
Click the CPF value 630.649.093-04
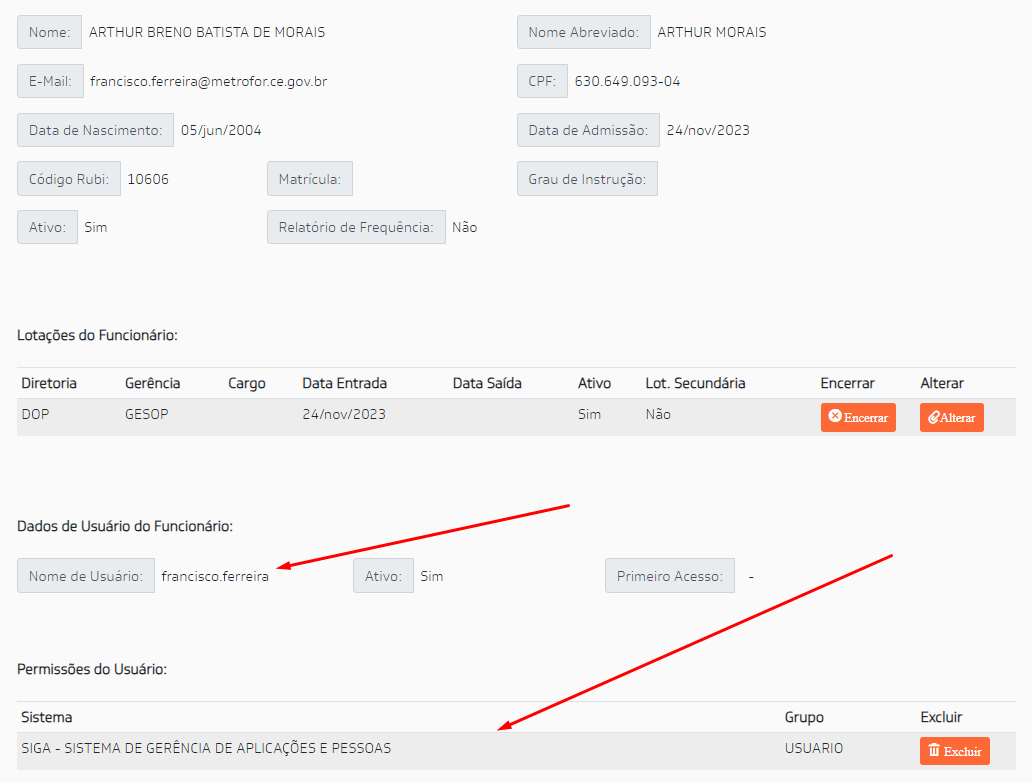coord(627,82)
